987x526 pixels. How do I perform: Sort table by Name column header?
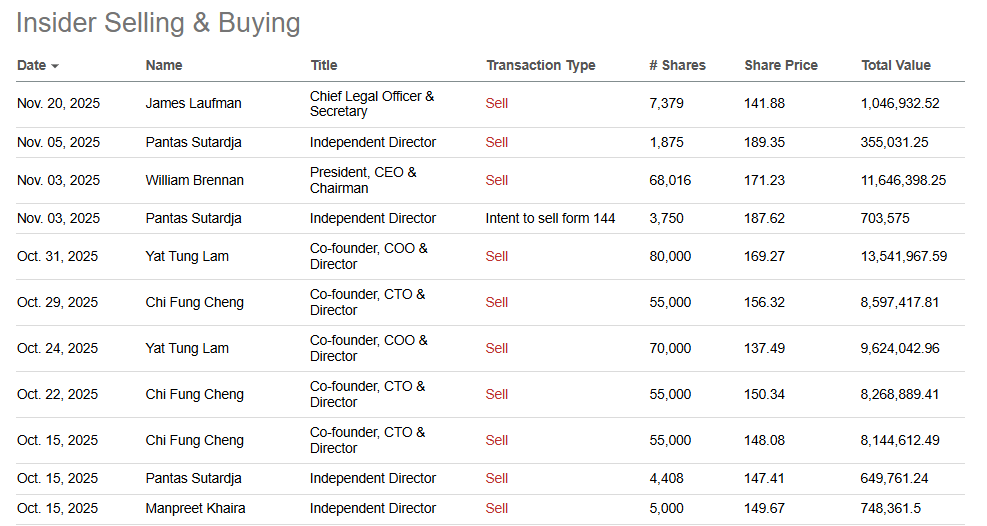click(164, 65)
